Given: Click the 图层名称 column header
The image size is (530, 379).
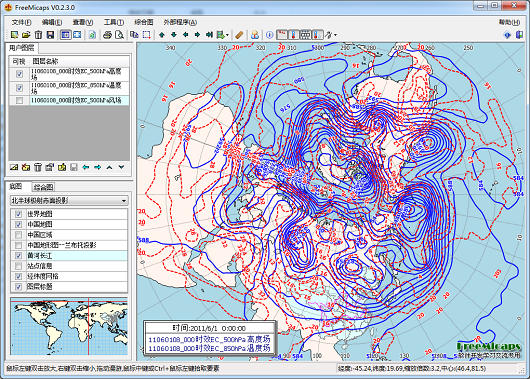Looking at the screenshot, I should (x=80, y=61).
